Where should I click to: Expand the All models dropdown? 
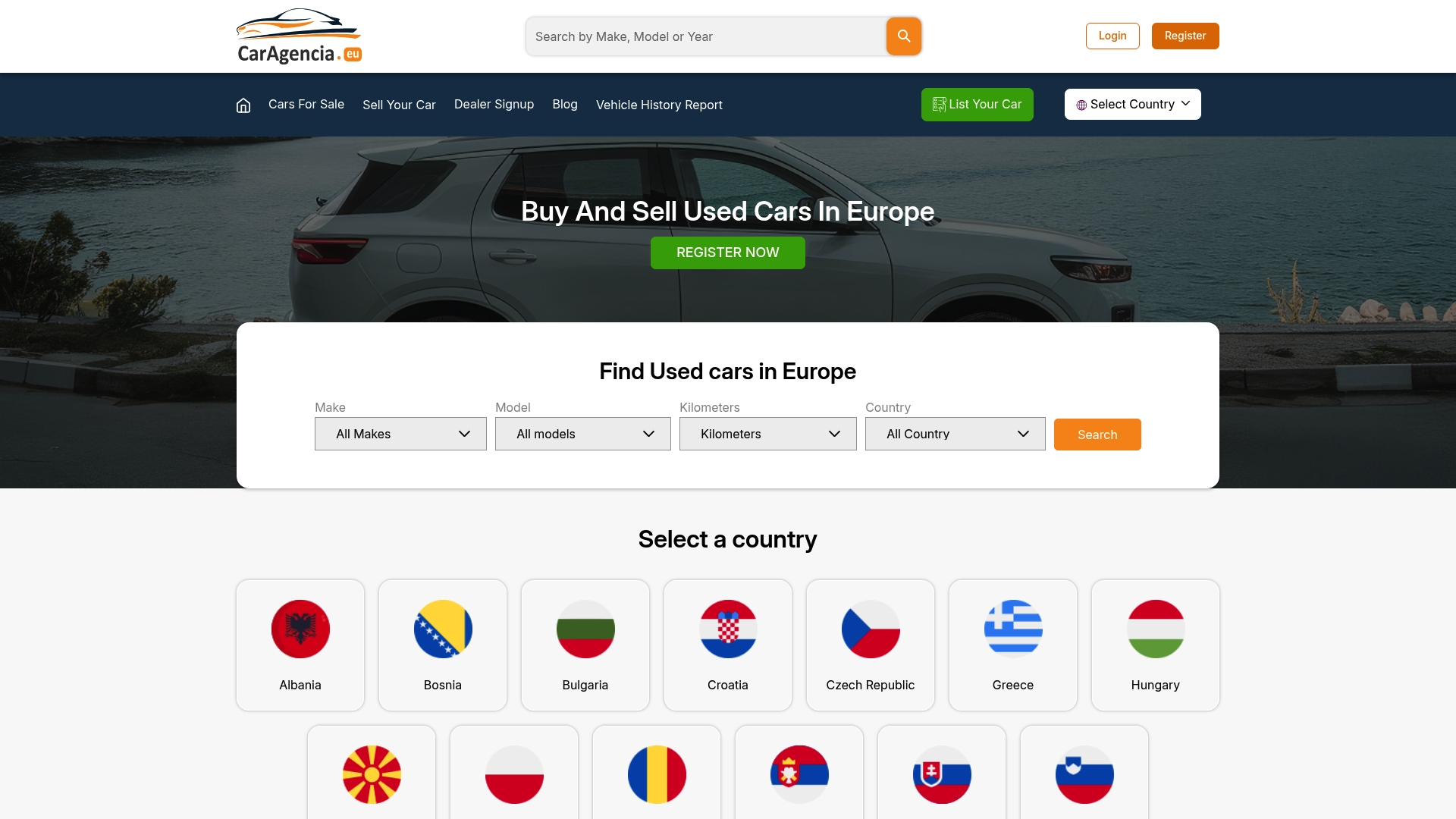point(582,434)
